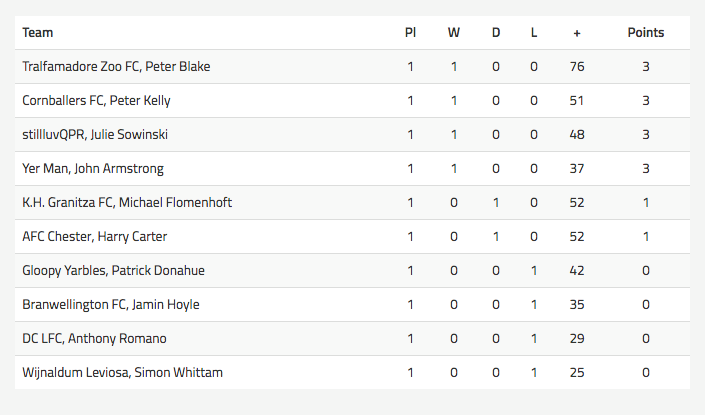Click the 25 score for Wijnaldum Leviosa
The width and height of the screenshot is (705, 415).
(577, 373)
